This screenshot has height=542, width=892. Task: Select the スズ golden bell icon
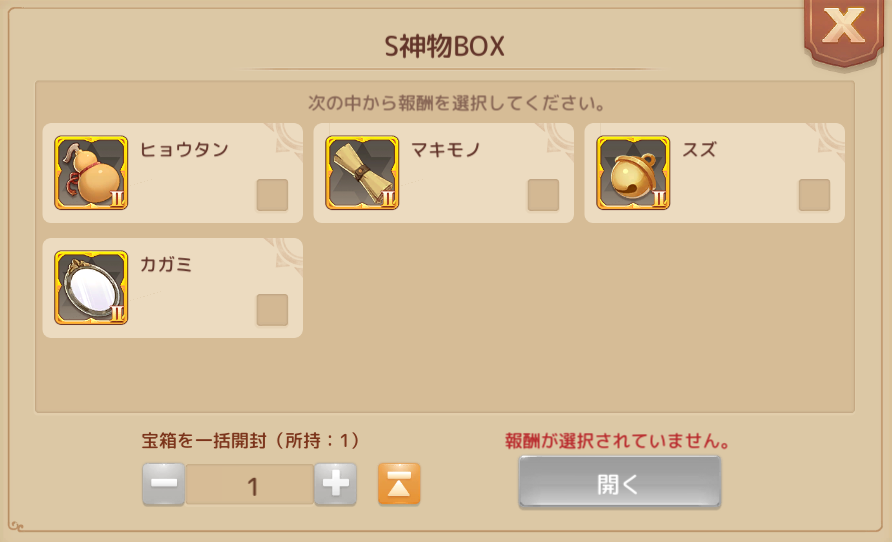coord(633,173)
